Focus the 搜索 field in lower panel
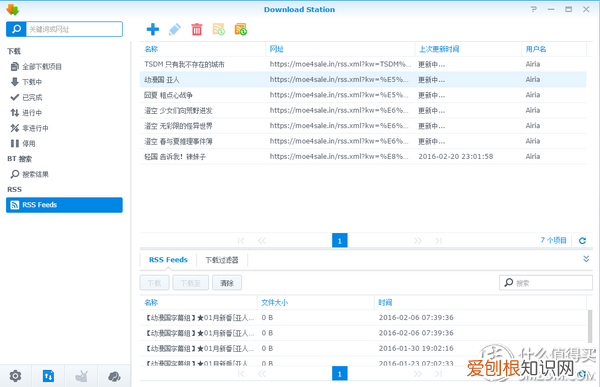This screenshot has width=600, height=387. (546, 283)
